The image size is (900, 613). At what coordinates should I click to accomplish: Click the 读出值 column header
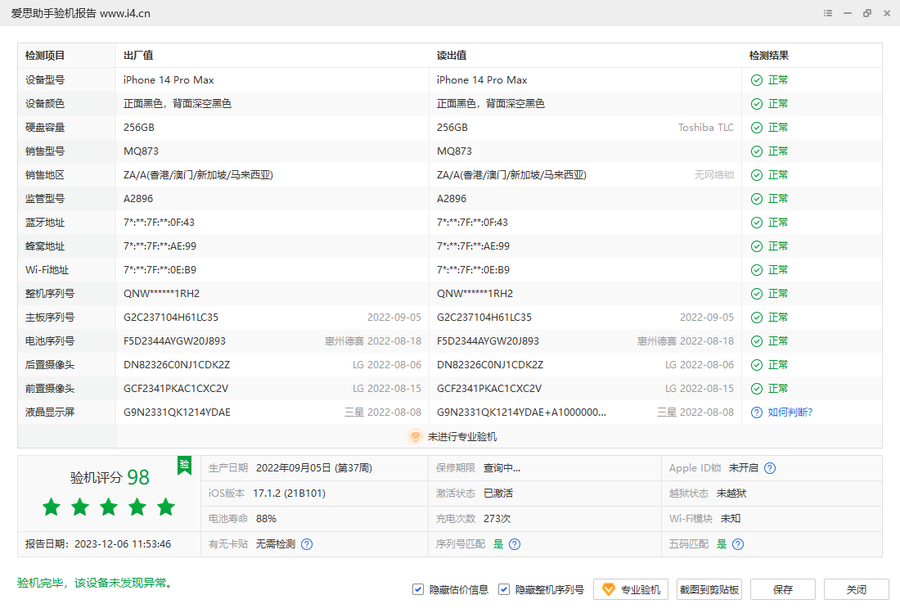pos(452,56)
